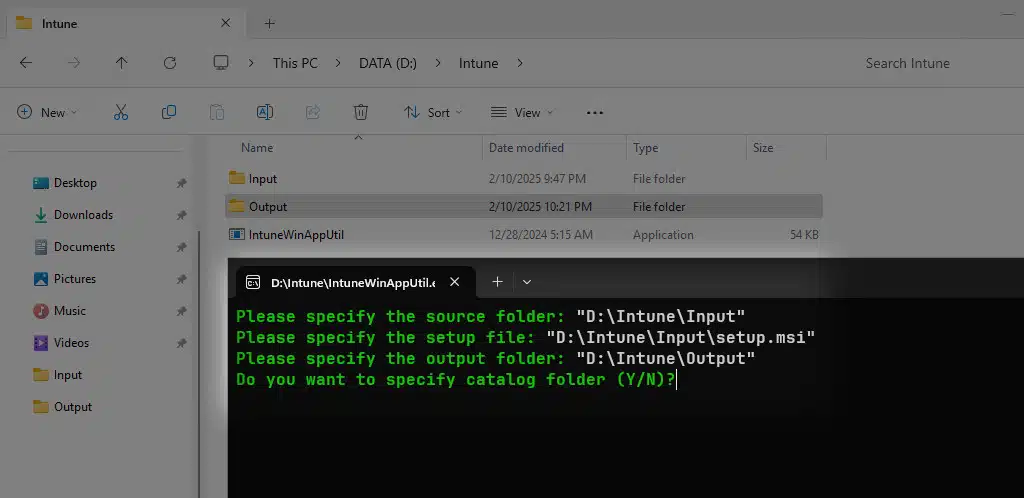The image size is (1024, 498).
Task: Unpin Desktop using its pin icon
Action: tap(182, 183)
